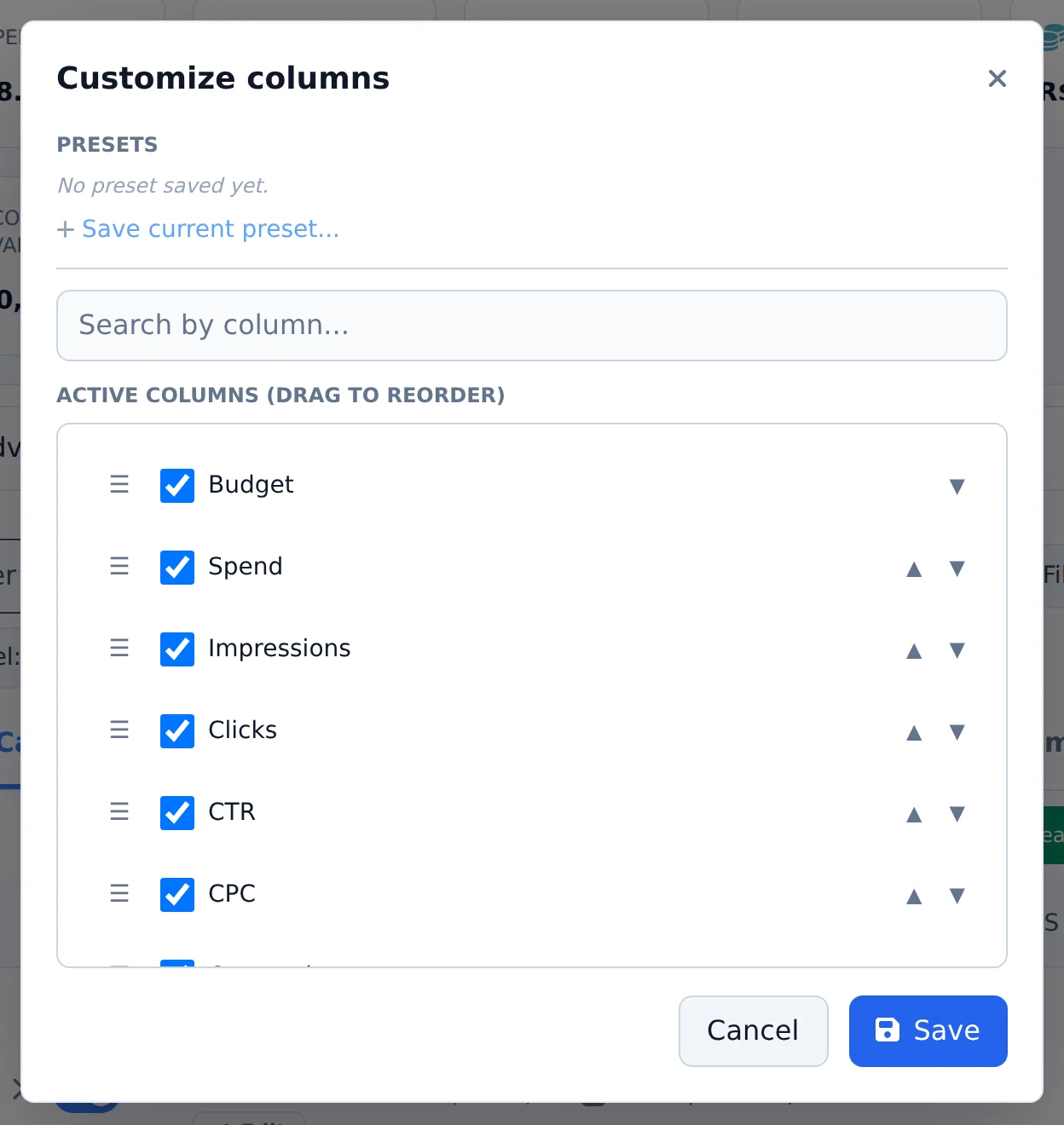Grab the drag handle for Impressions
This screenshot has height=1125, width=1064.
(119, 648)
